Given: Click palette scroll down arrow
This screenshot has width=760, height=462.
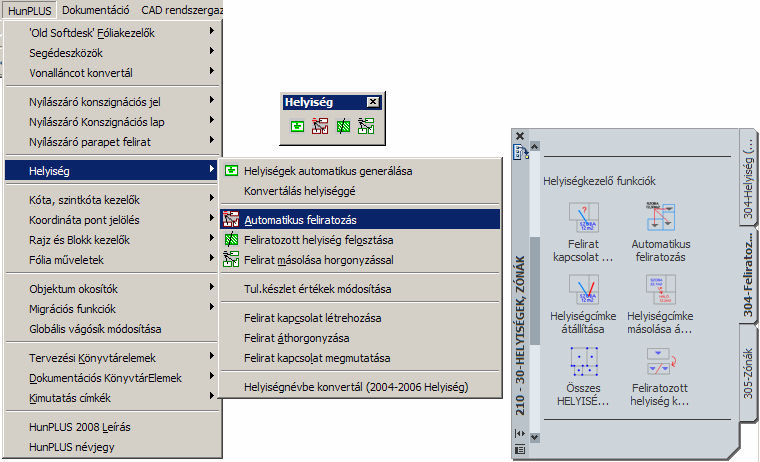Looking at the screenshot, I should click(535, 437).
